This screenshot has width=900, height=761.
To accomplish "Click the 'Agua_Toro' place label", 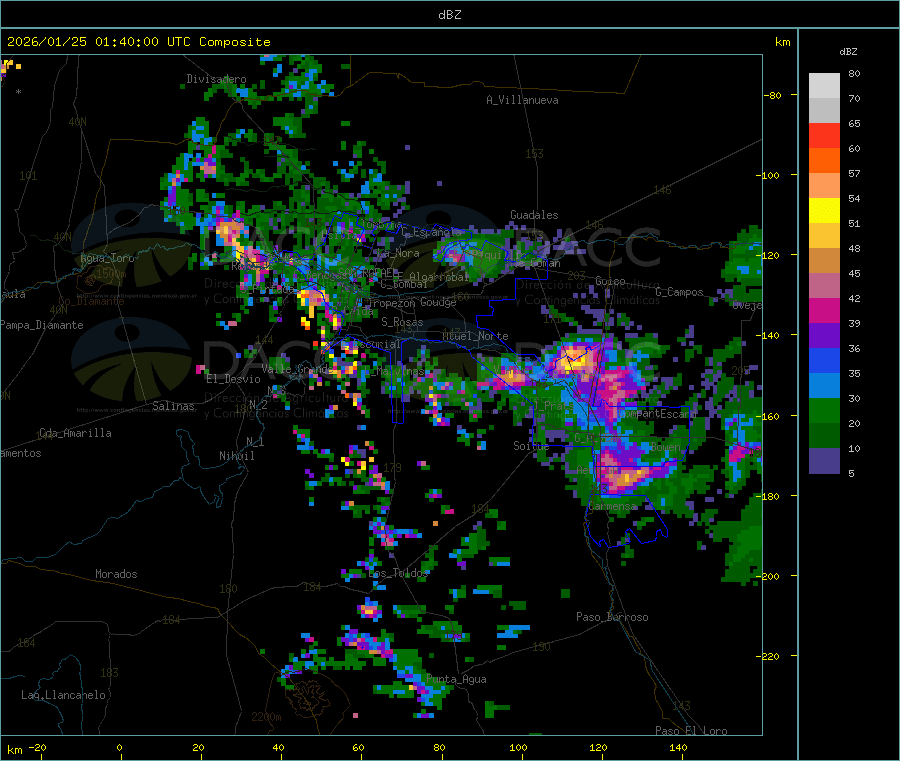I will pyautogui.click(x=107, y=258).
